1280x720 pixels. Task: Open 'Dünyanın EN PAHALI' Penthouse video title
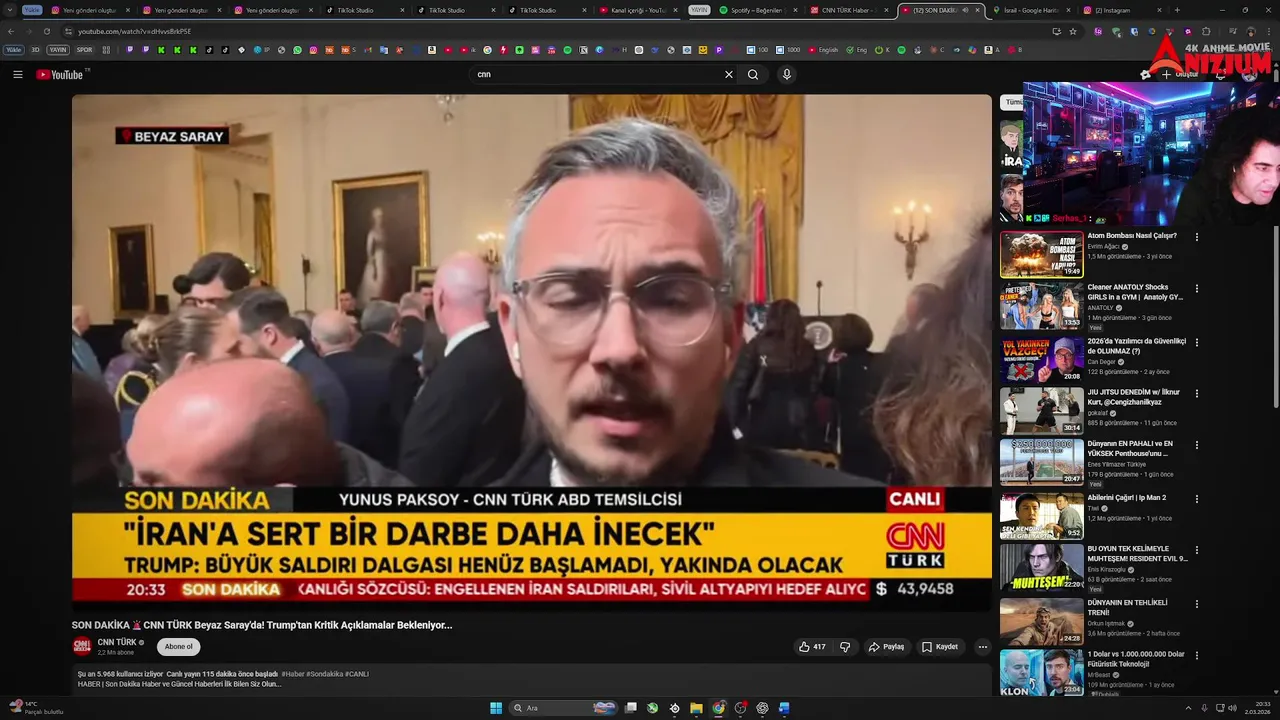click(1131, 448)
